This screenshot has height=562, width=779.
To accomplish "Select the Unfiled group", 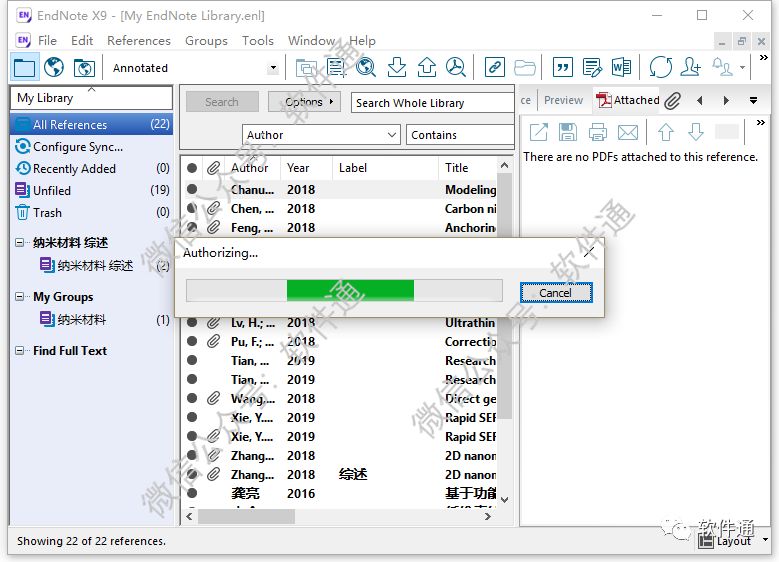I will [x=91, y=190].
